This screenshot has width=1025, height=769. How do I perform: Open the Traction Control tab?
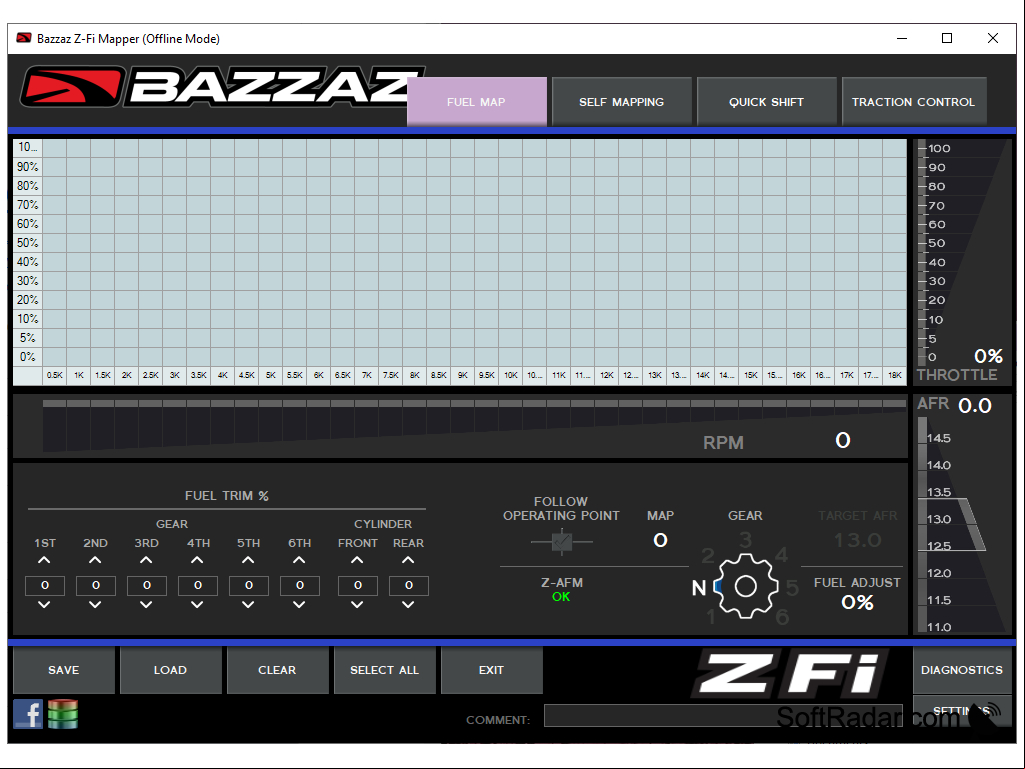914,102
